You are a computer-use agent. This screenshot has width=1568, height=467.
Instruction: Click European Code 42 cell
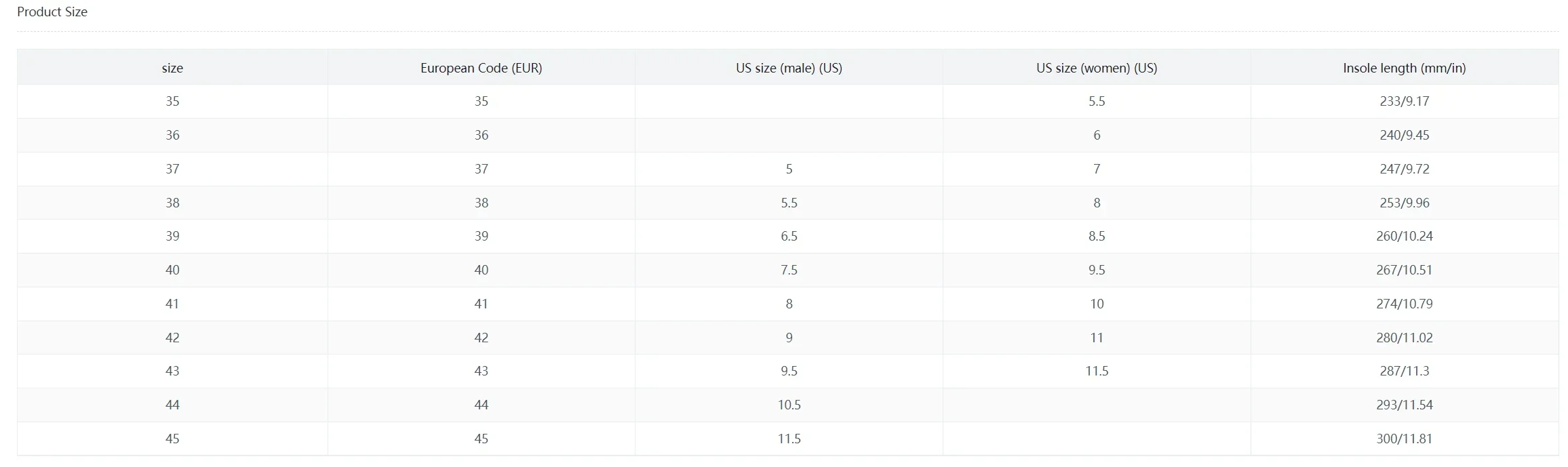(x=482, y=338)
